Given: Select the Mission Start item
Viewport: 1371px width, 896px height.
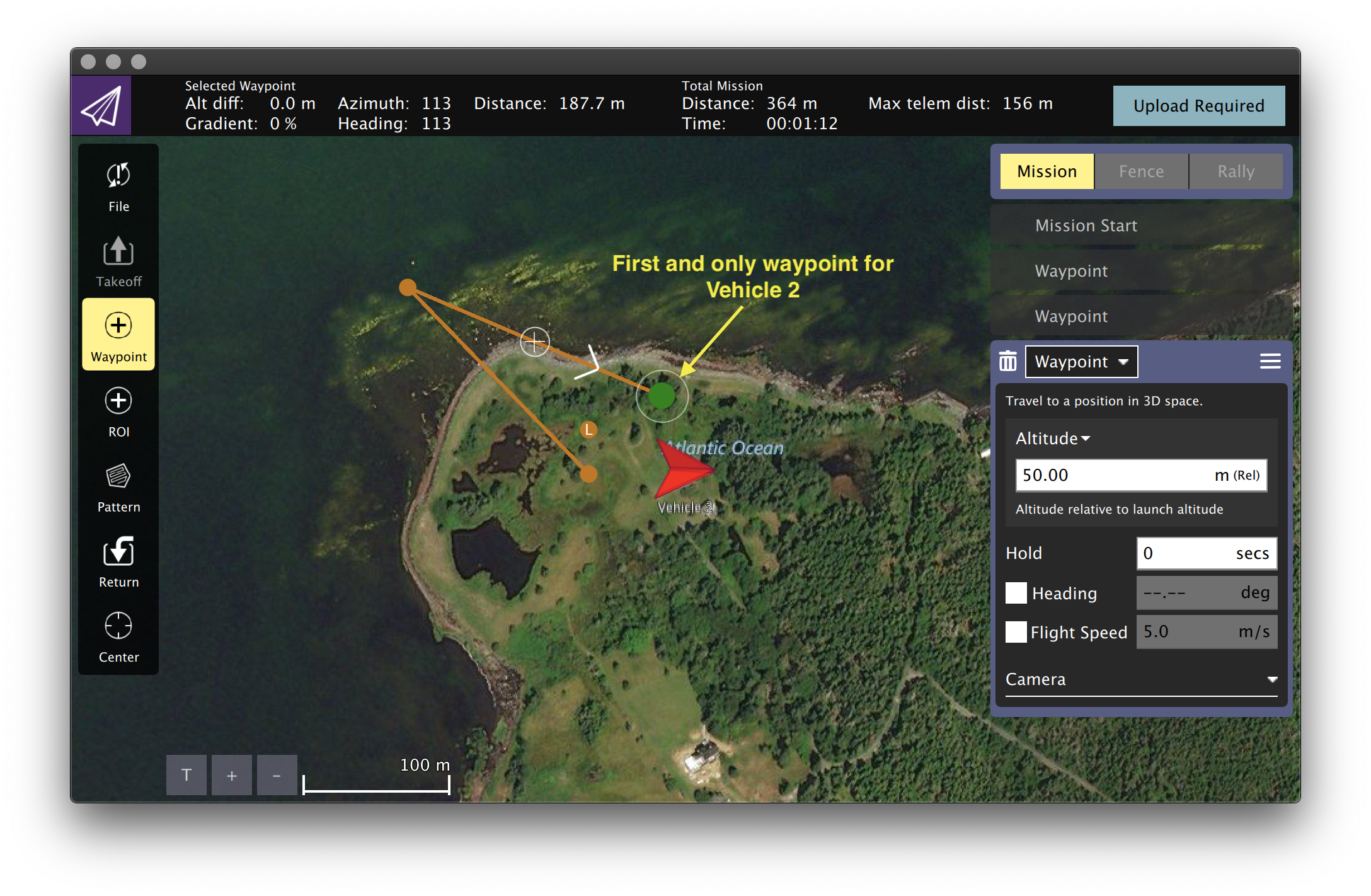Looking at the screenshot, I should tap(1141, 226).
